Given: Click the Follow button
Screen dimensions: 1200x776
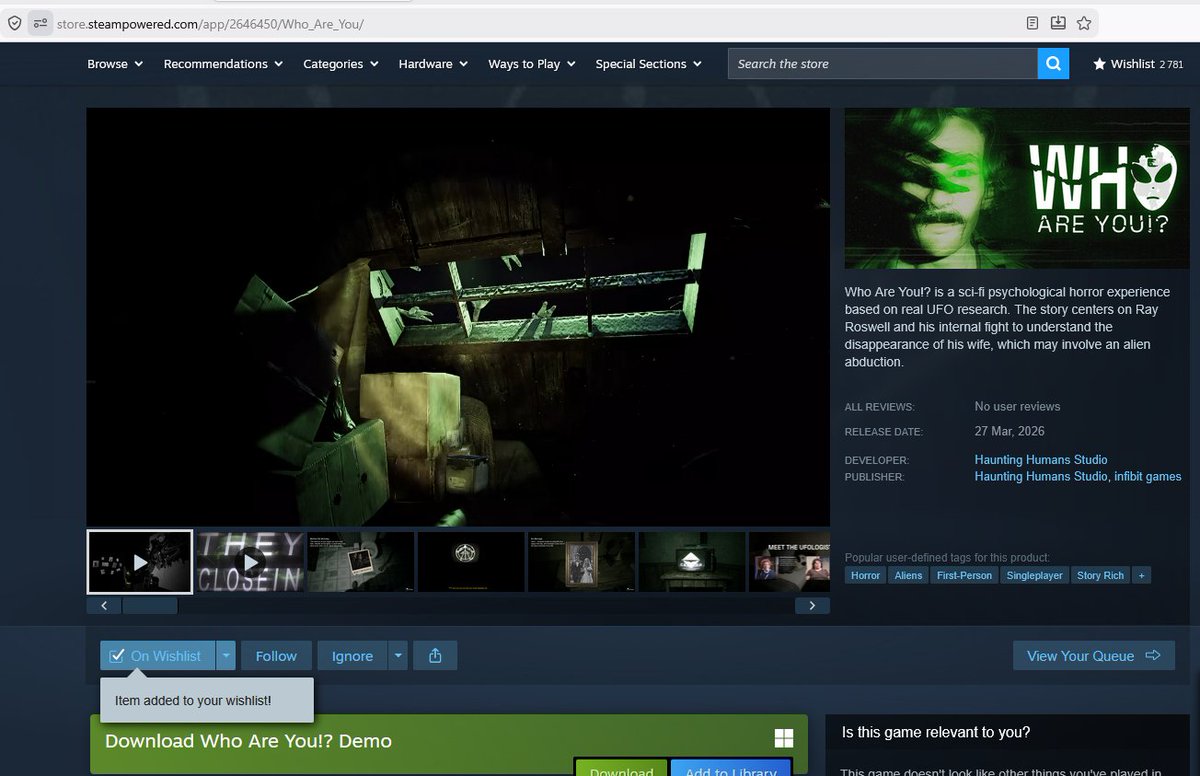Looking at the screenshot, I should pyautogui.click(x=276, y=656).
